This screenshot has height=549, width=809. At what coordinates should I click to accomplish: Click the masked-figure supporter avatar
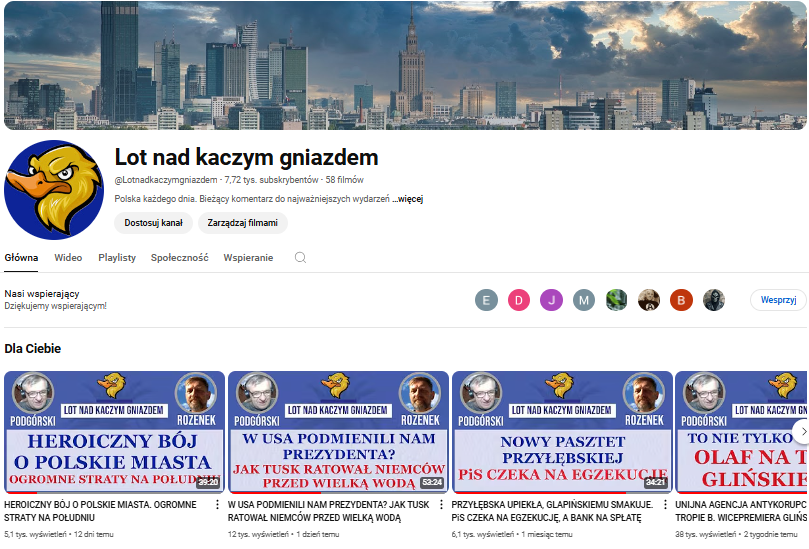(714, 300)
